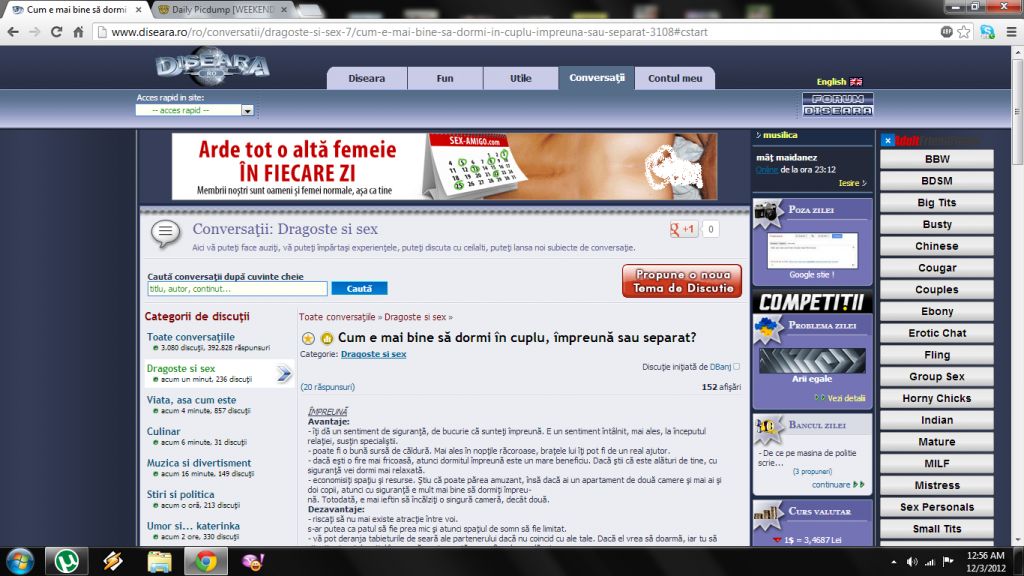Open uTorrent from the taskbar

point(66,562)
